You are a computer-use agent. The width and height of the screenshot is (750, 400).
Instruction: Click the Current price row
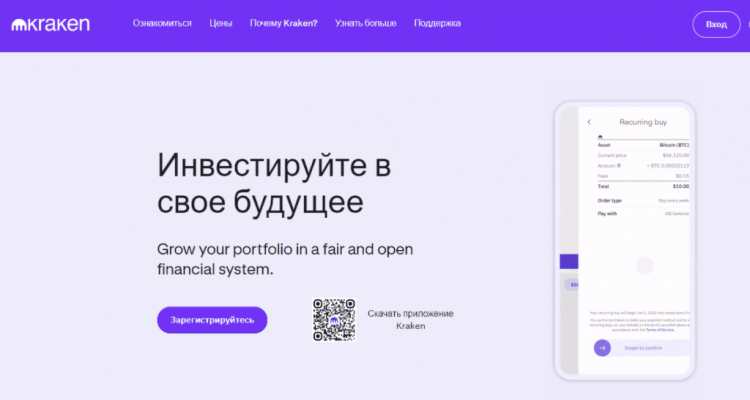643,156
